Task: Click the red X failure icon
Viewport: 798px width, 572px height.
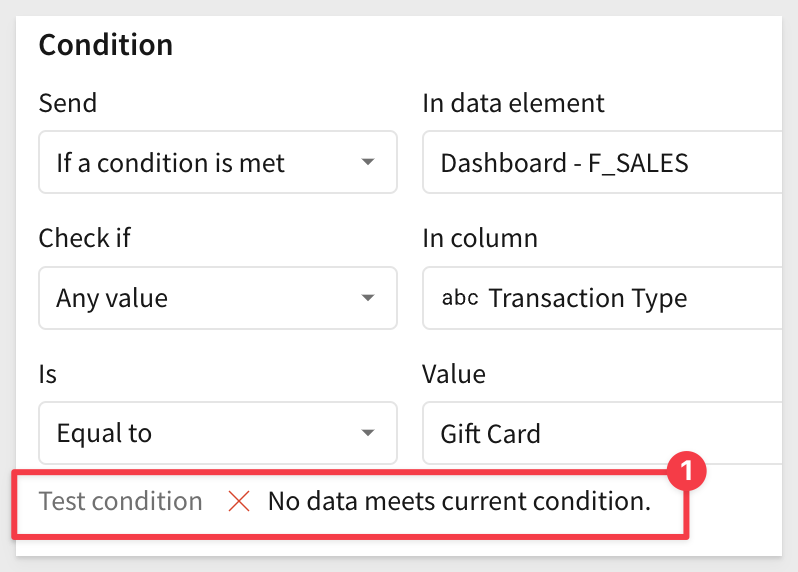Action: tap(239, 501)
